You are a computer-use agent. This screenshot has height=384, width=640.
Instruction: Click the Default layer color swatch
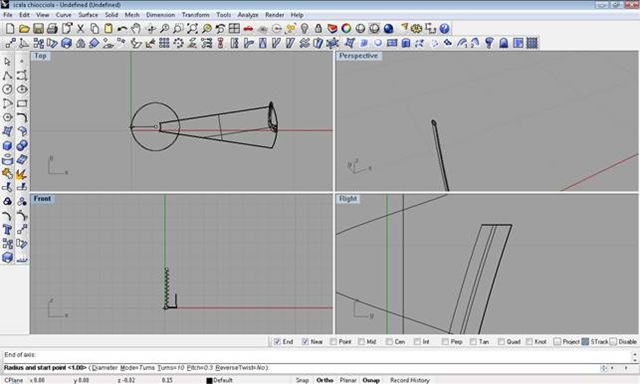(x=209, y=380)
